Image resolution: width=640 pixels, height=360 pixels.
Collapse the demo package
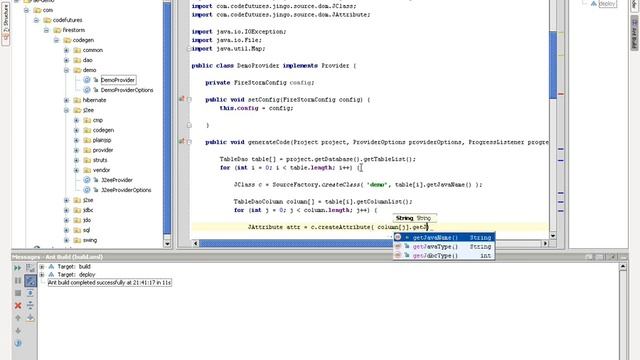(67, 70)
